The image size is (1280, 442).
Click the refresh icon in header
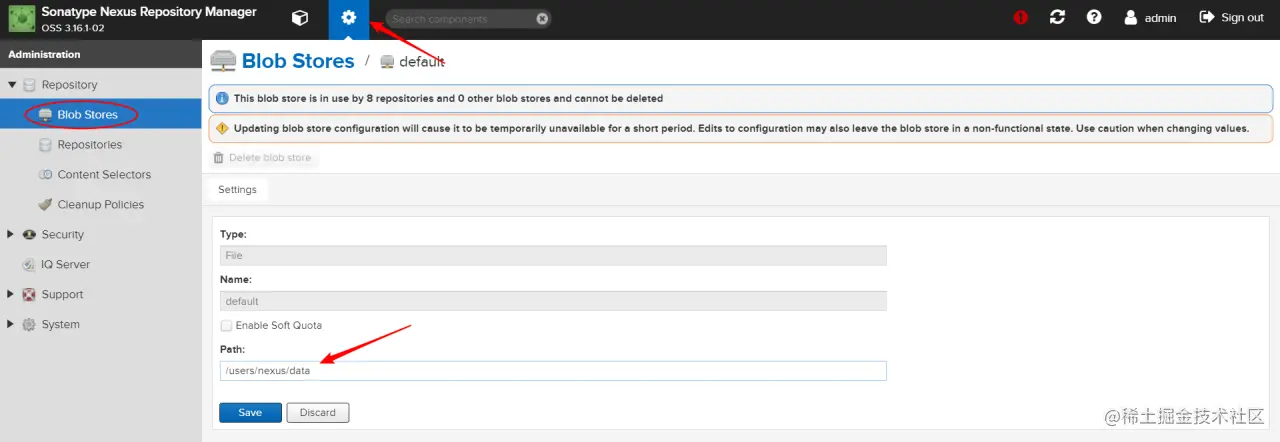[x=1057, y=18]
